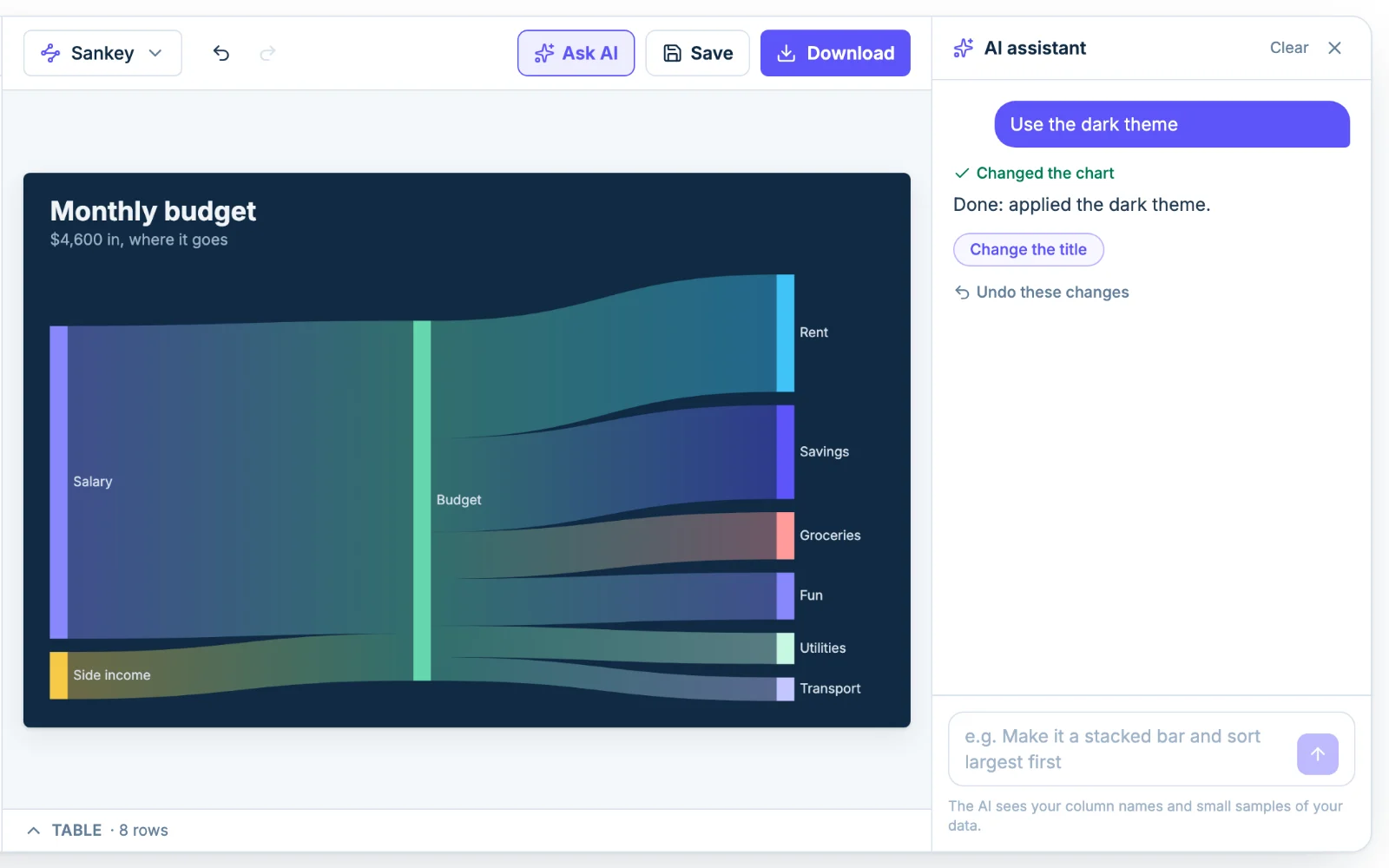This screenshot has width=1389, height=868.
Task: Save the chart with Save button
Action: click(697, 53)
